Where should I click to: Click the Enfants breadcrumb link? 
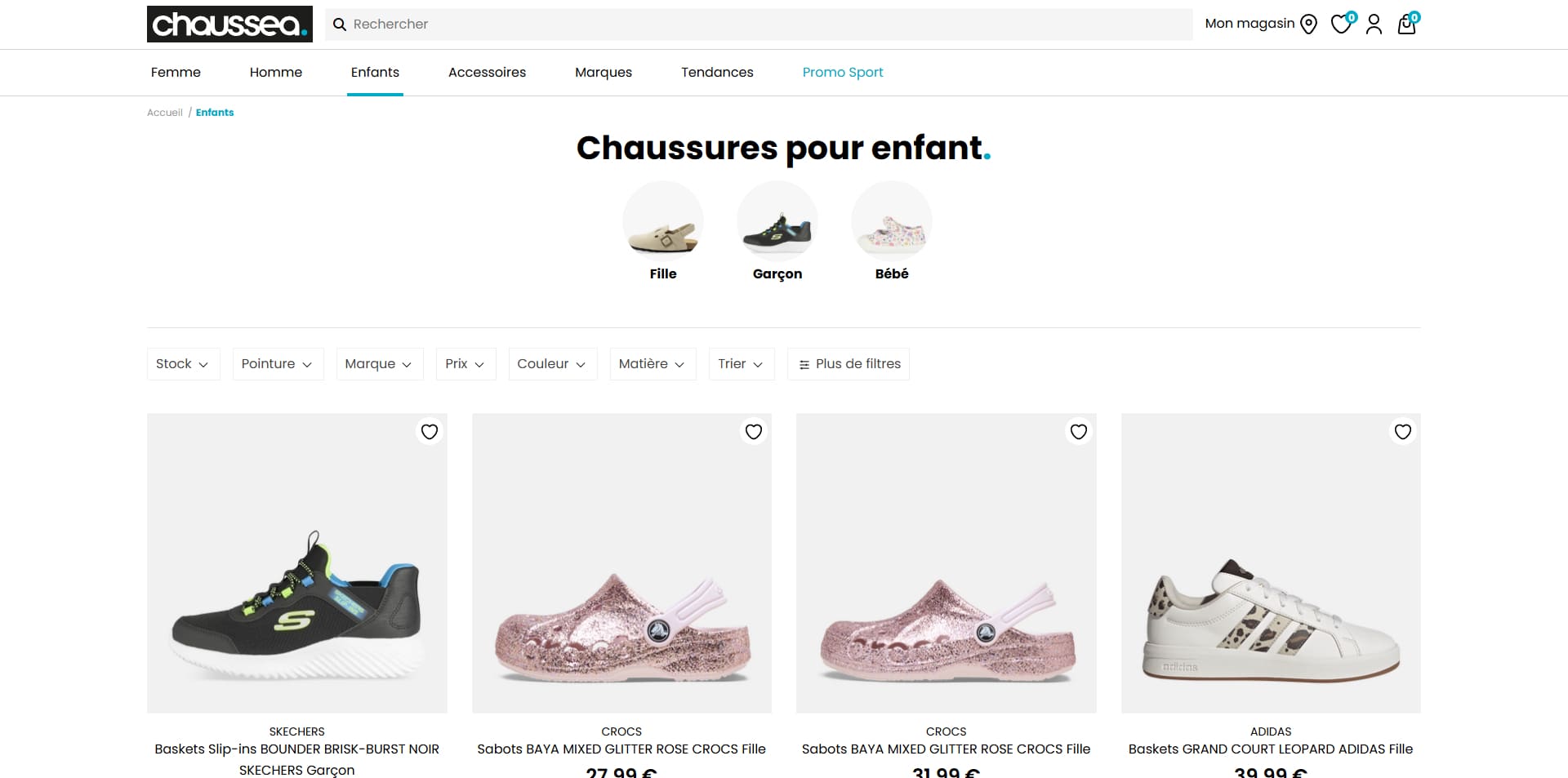(x=215, y=113)
